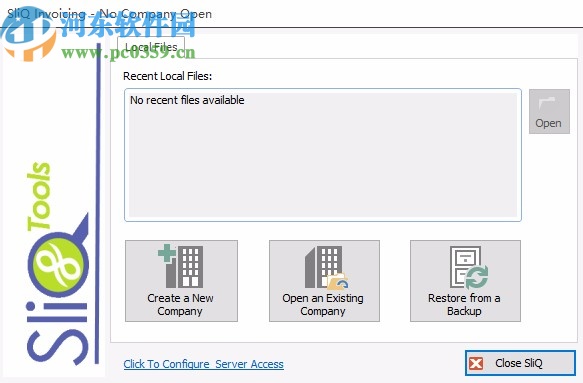Click the SliQ Tools logo
Image resolution: width=583 pixels, height=383 pixels.
click(58, 264)
